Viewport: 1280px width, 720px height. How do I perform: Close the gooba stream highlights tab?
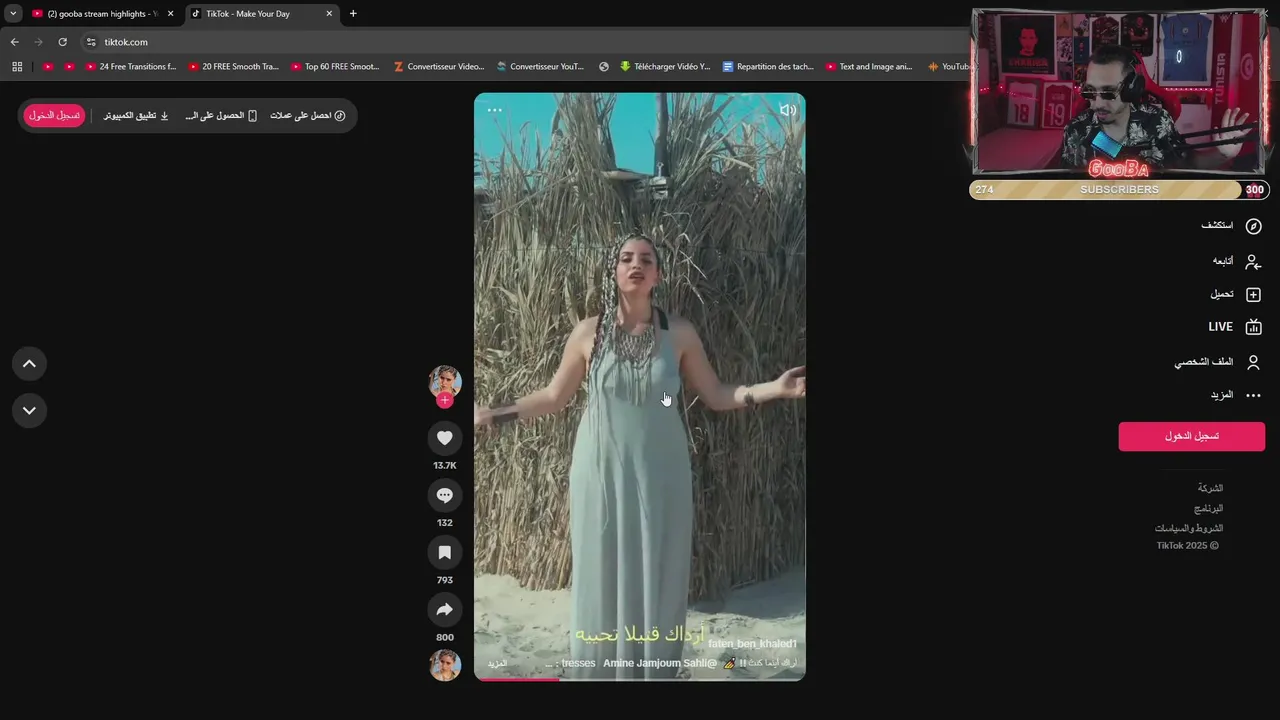[x=170, y=14]
